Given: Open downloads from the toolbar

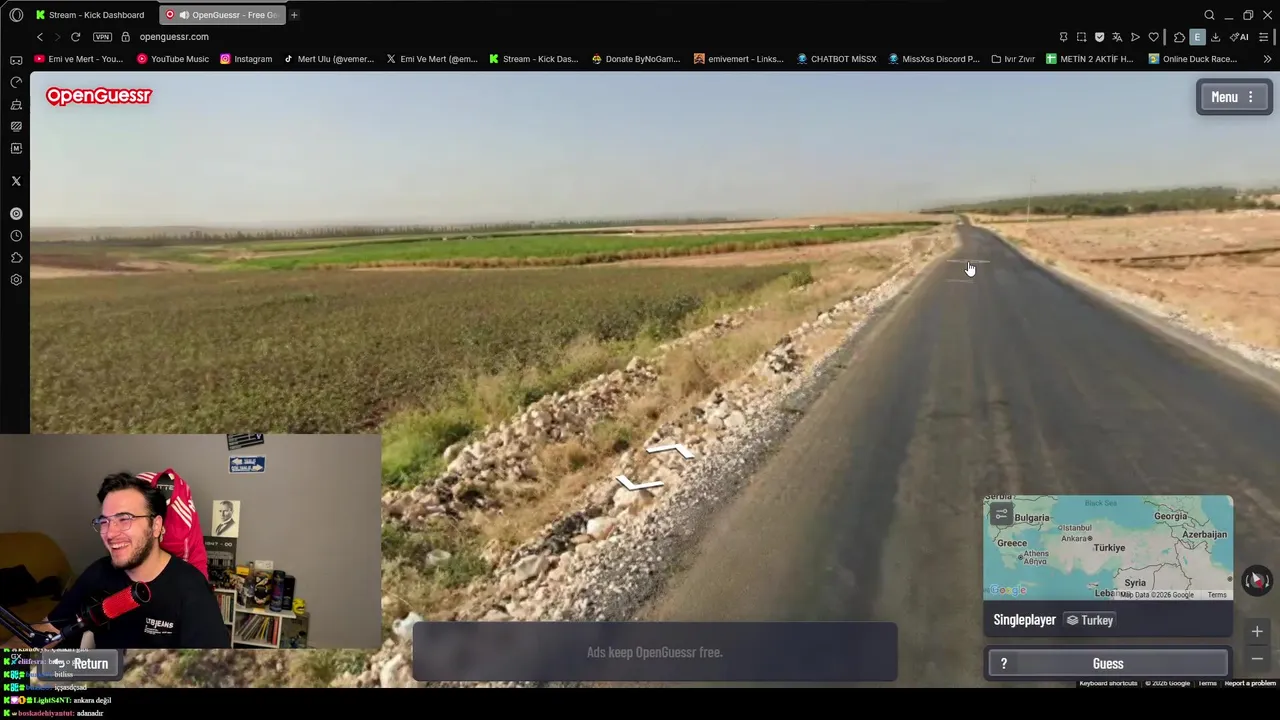Looking at the screenshot, I should [x=1215, y=37].
